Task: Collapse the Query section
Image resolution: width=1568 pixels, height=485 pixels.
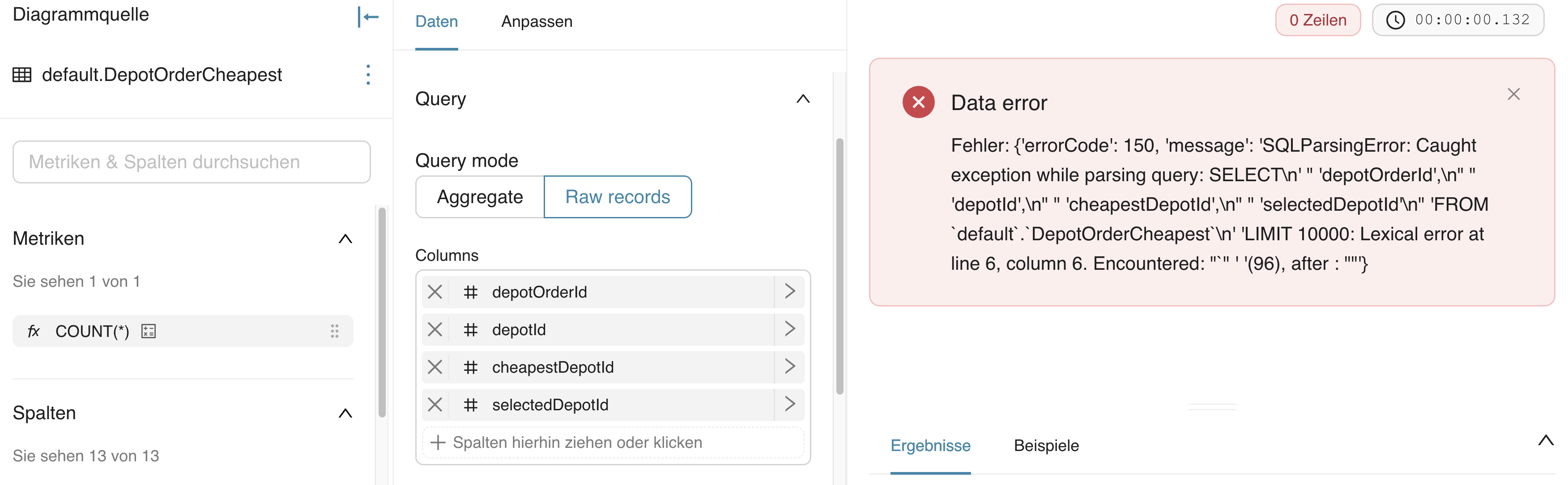Action: pyautogui.click(x=803, y=98)
